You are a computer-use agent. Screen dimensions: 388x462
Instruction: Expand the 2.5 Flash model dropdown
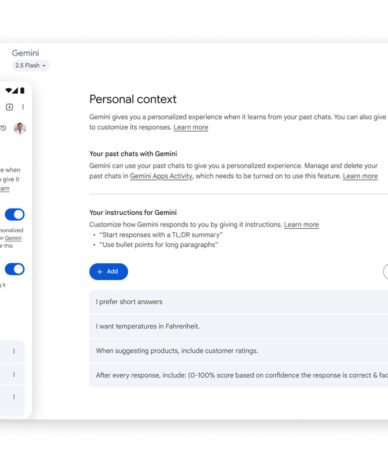point(30,65)
